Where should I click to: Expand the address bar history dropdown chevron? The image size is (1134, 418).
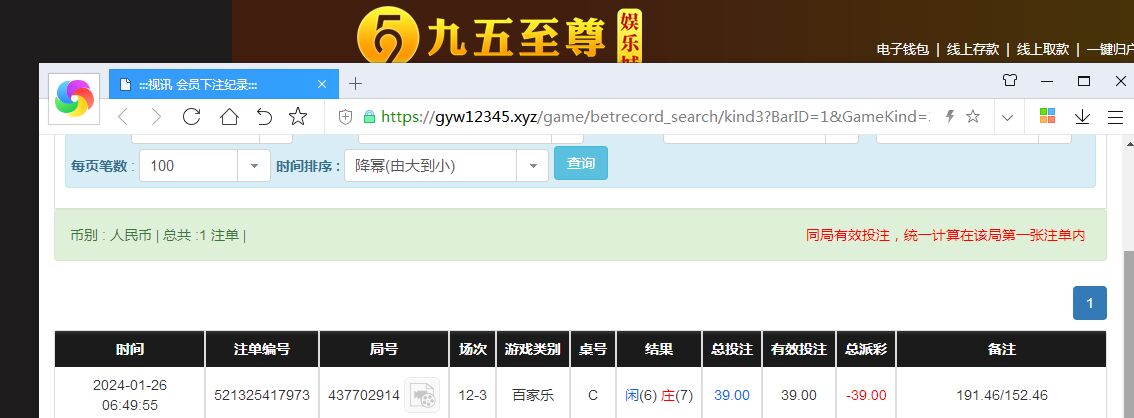click(x=1007, y=117)
